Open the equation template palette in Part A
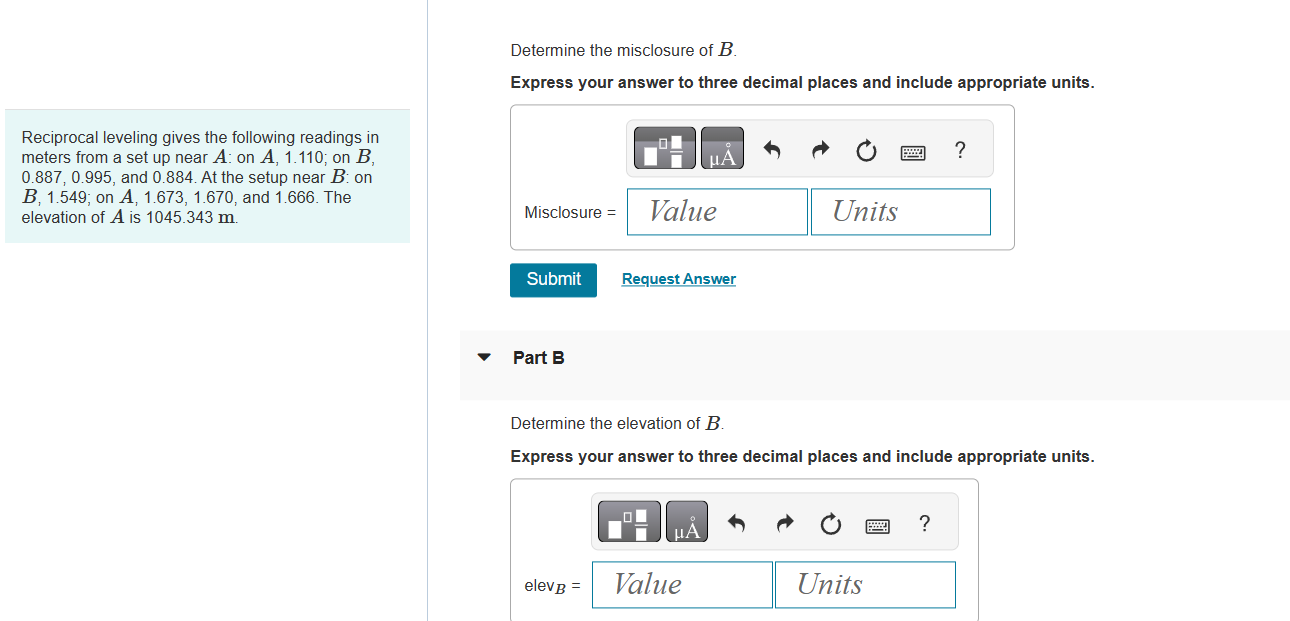This screenshot has width=1290, height=621. coord(664,147)
